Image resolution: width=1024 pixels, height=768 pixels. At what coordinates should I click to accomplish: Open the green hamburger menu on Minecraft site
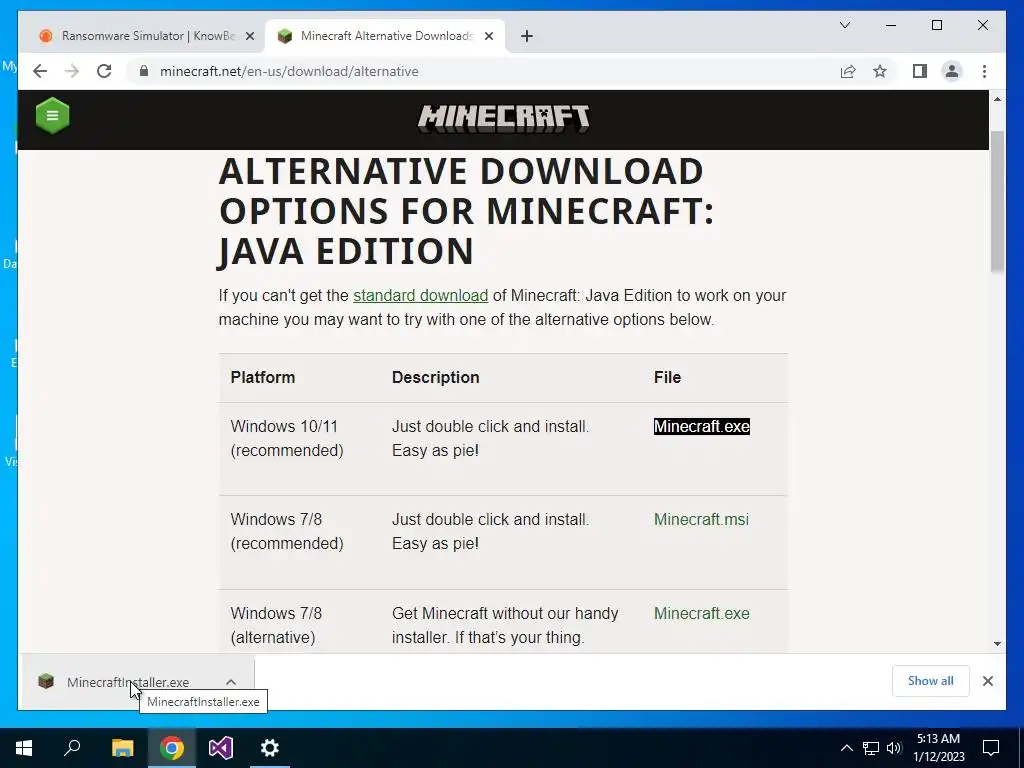[52, 116]
